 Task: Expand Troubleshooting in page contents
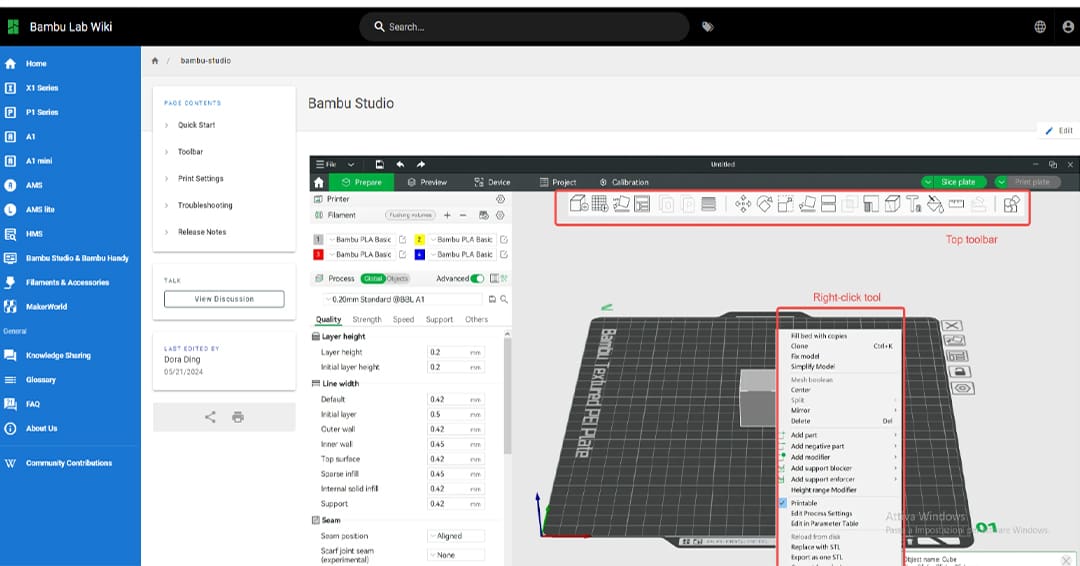pyautogui.click(x=205, y=205)
